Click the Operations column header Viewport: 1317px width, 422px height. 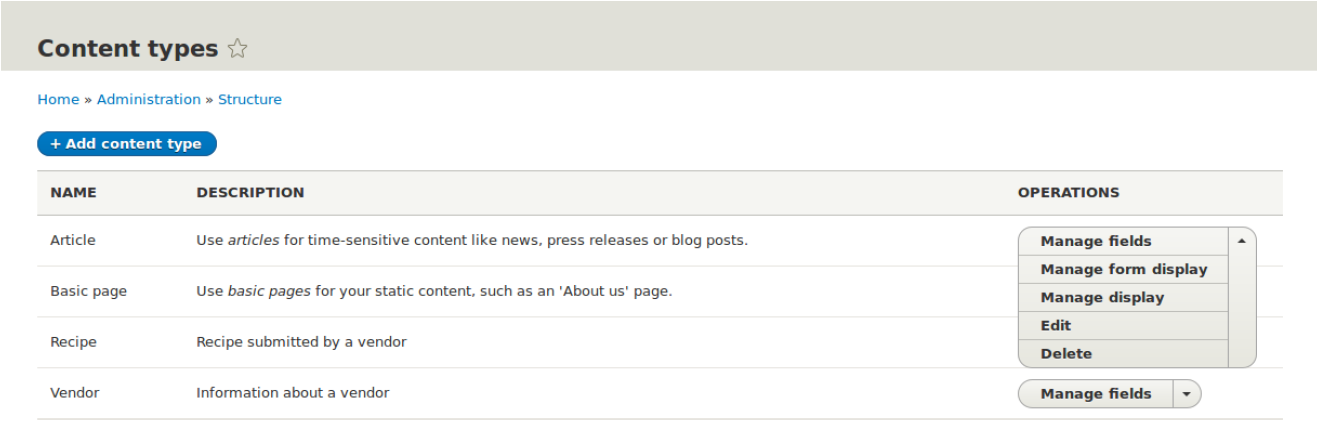(x=1068, y=192)
